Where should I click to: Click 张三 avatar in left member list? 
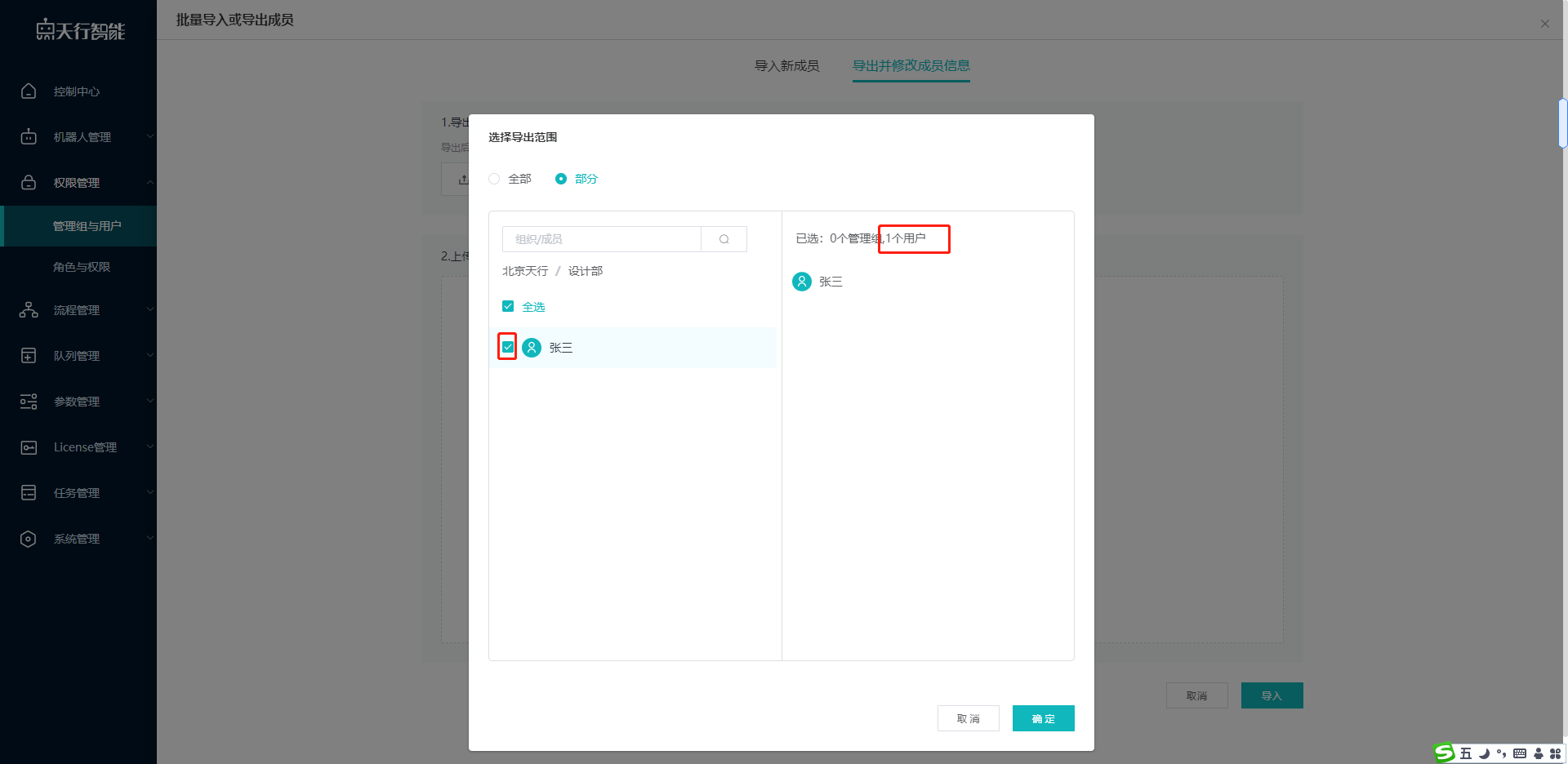532,348
